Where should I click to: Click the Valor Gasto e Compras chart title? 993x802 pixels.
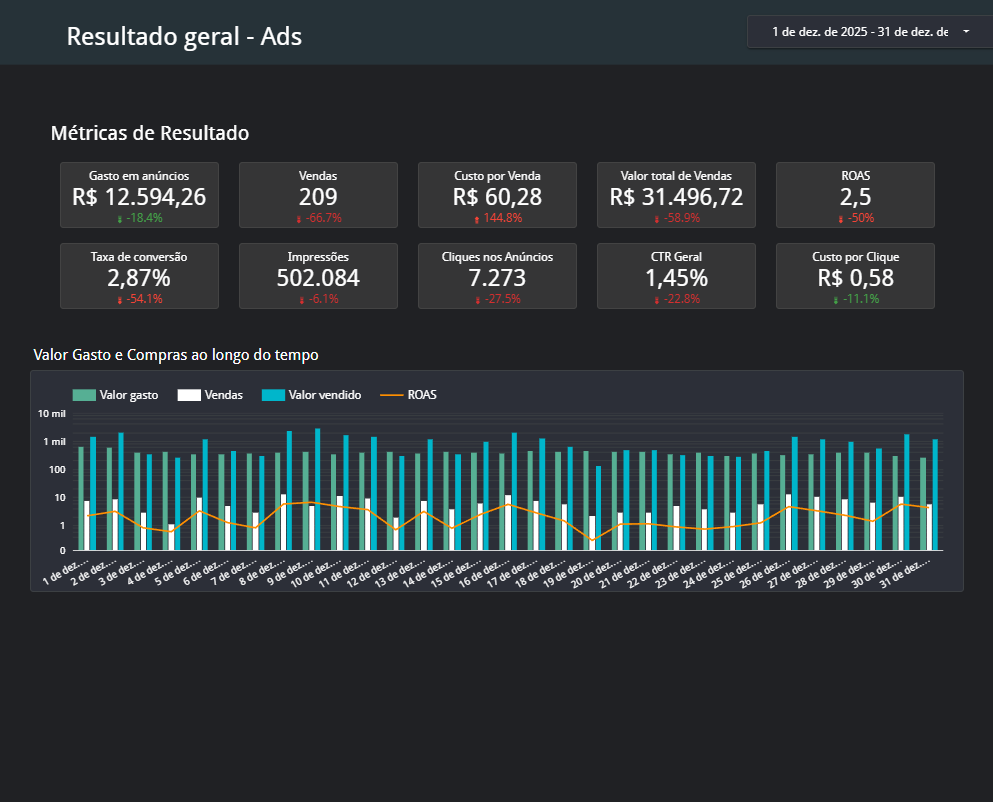(x=176, y=355)
